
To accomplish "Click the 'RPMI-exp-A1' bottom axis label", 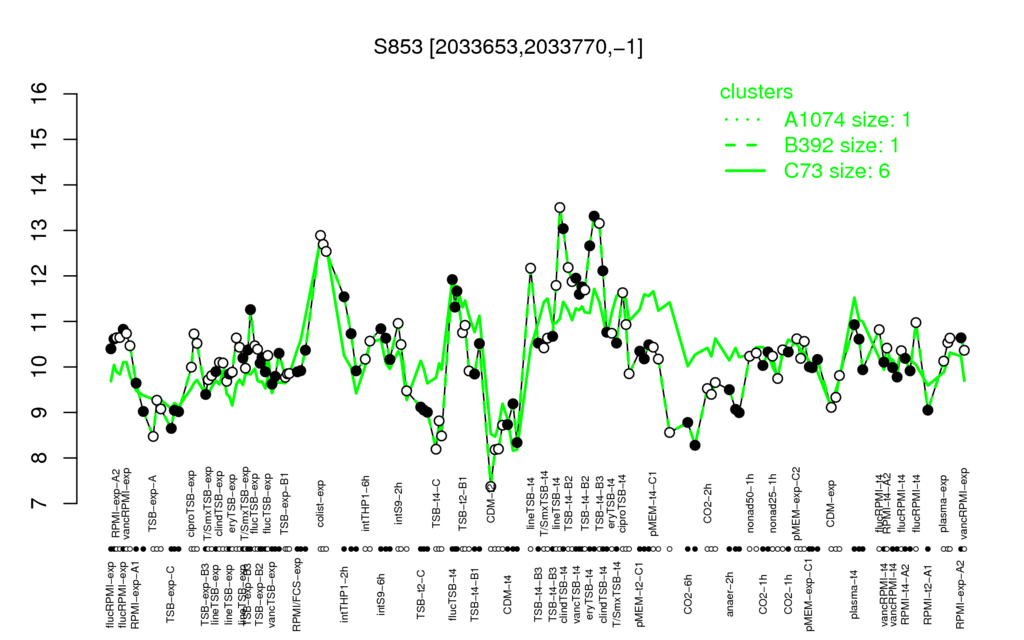I will (135, 595).
